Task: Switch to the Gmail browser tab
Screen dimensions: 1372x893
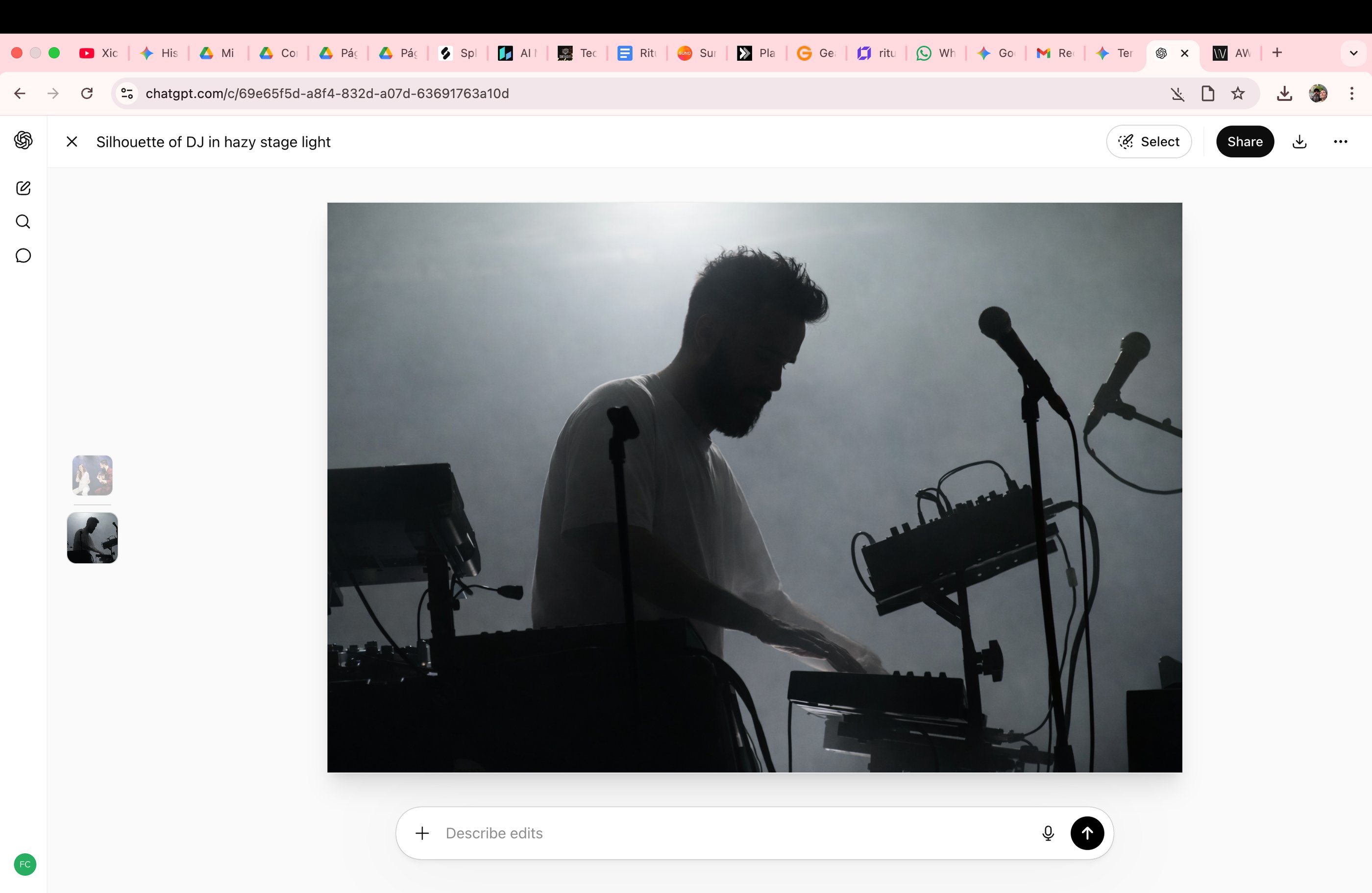Action: point(1055,53)
